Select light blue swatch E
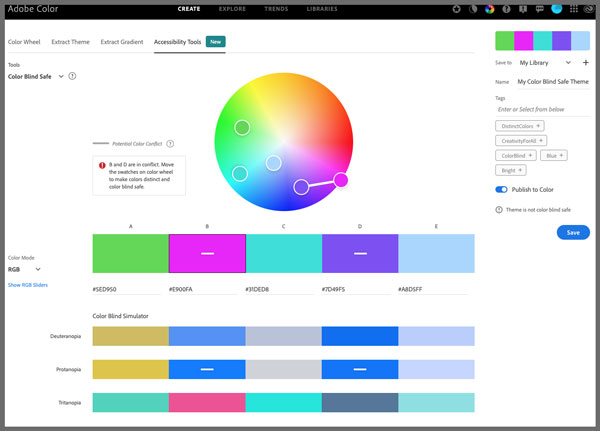The image size is (600, 431). point(436,253)
